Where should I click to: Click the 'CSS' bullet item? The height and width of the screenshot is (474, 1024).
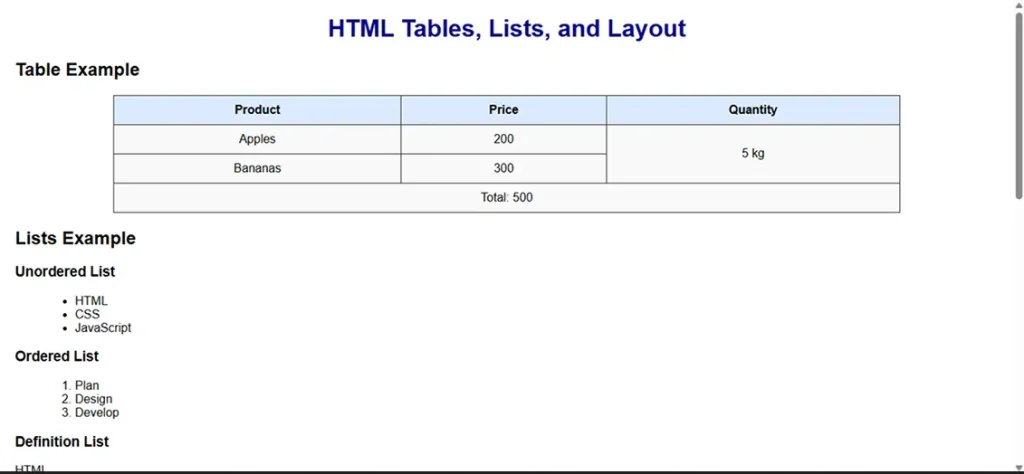coord(87,314)
